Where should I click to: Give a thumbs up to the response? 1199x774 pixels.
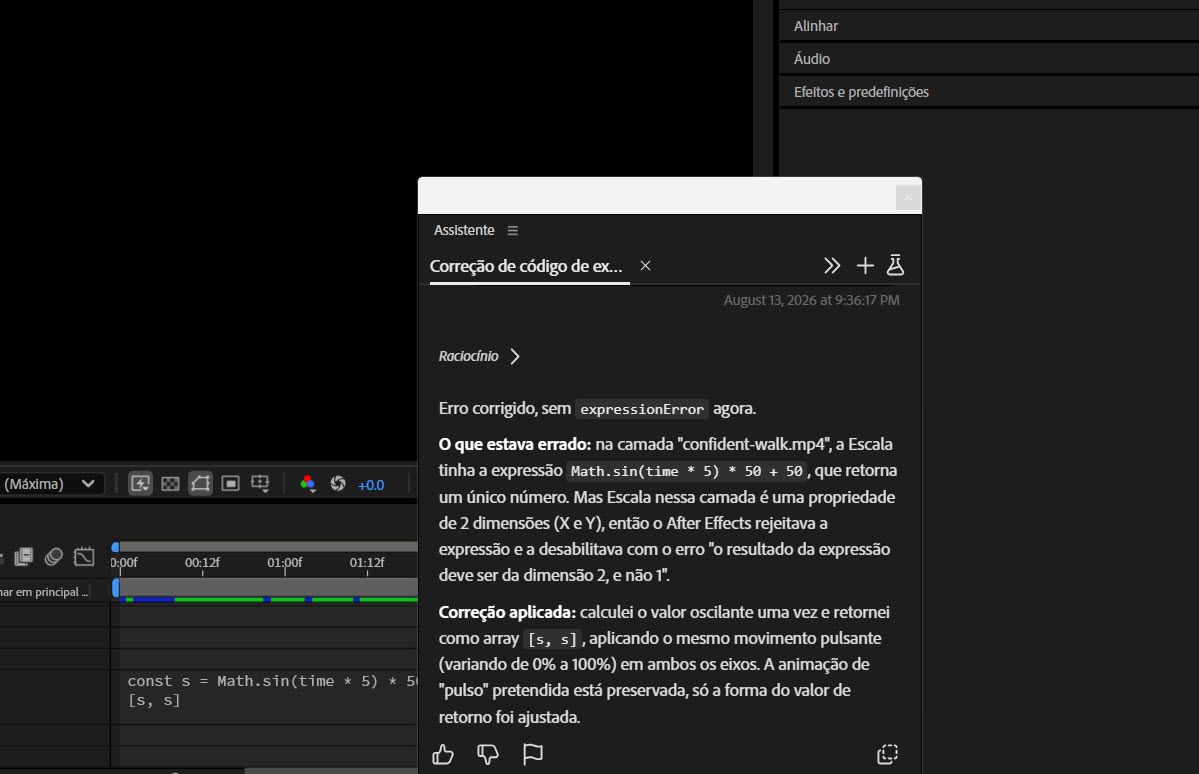tap(443, 755)
